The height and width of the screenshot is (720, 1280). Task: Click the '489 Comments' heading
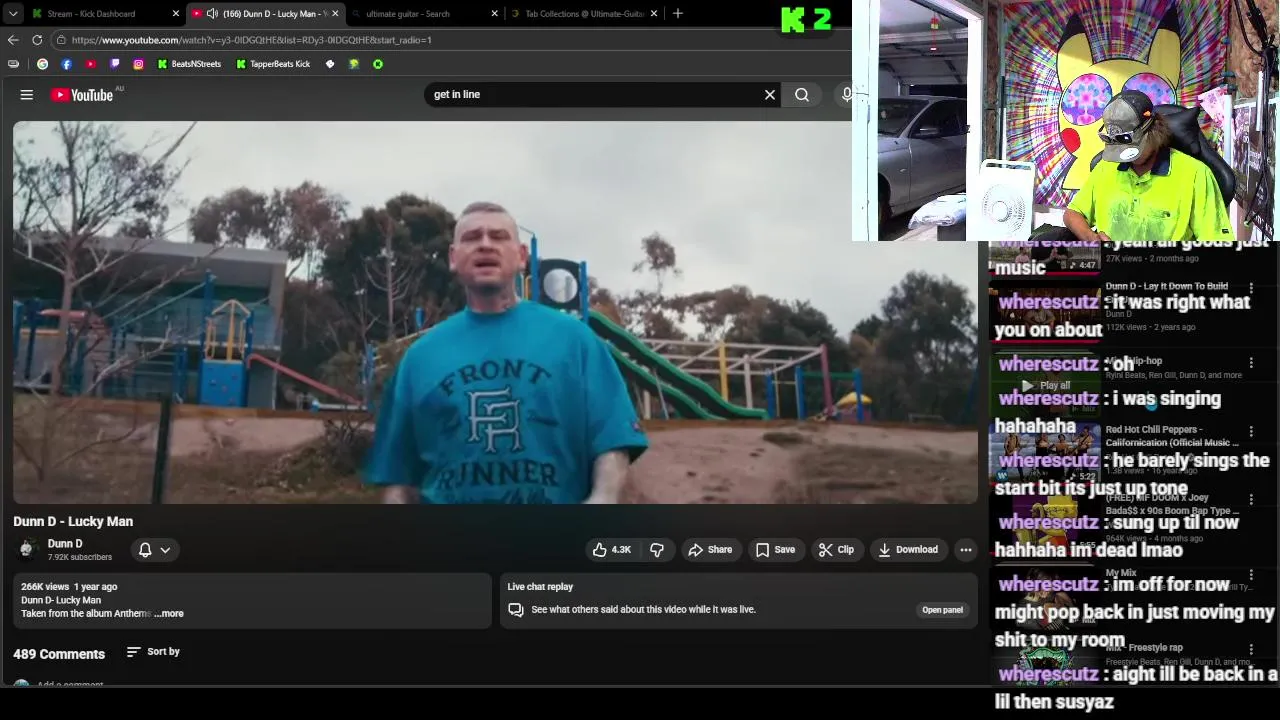tap(59, 654)
